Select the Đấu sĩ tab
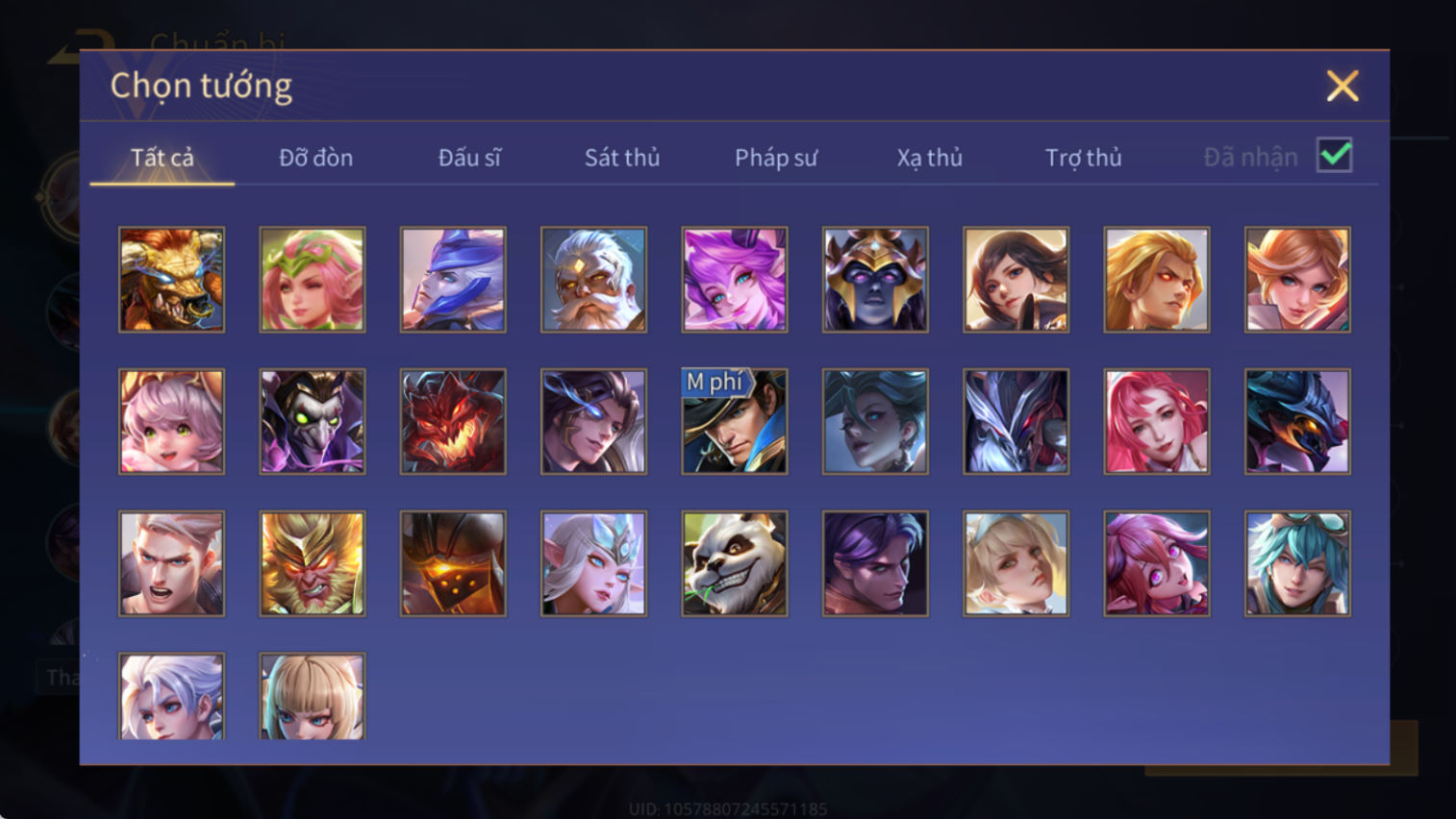This screenshot has width=1456, height=819. pos(469,158)
